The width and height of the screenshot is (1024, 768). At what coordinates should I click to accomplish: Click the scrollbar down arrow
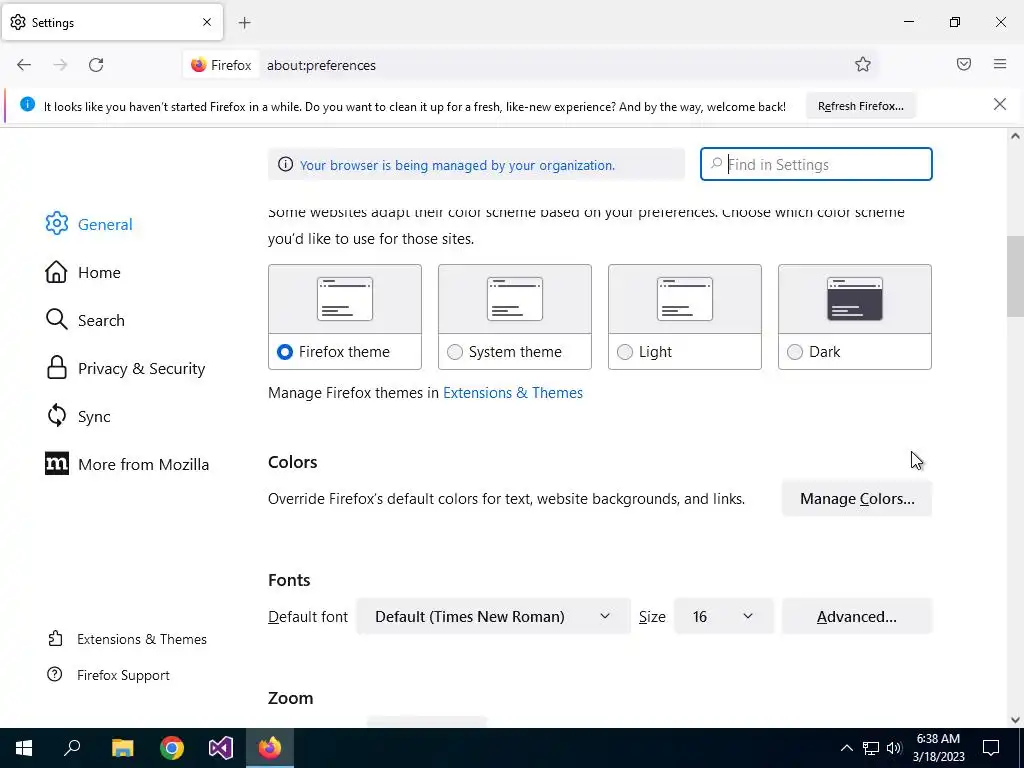(1015, 720)
